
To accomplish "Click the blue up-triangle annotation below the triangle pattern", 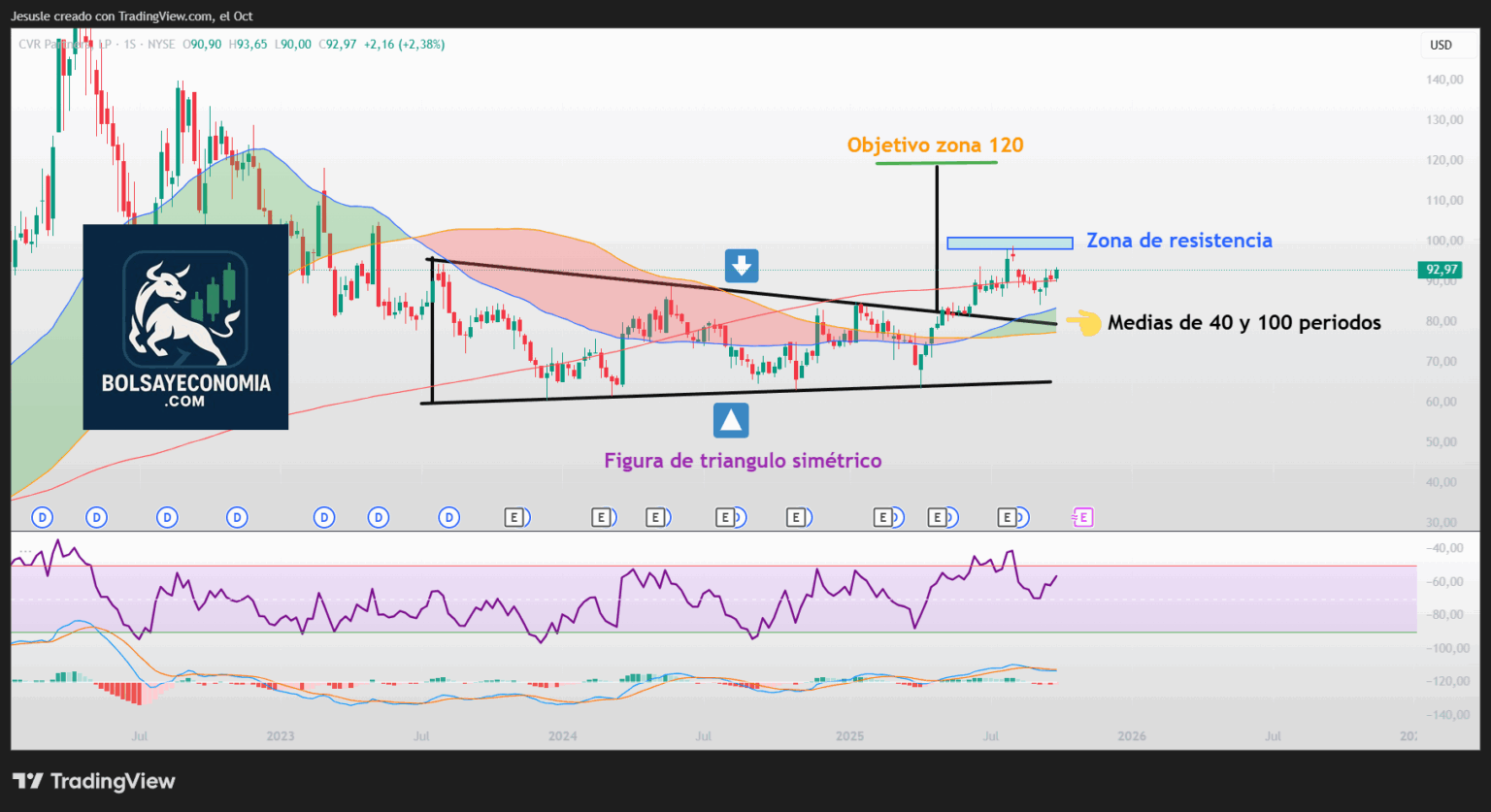I will coord(730,419).
